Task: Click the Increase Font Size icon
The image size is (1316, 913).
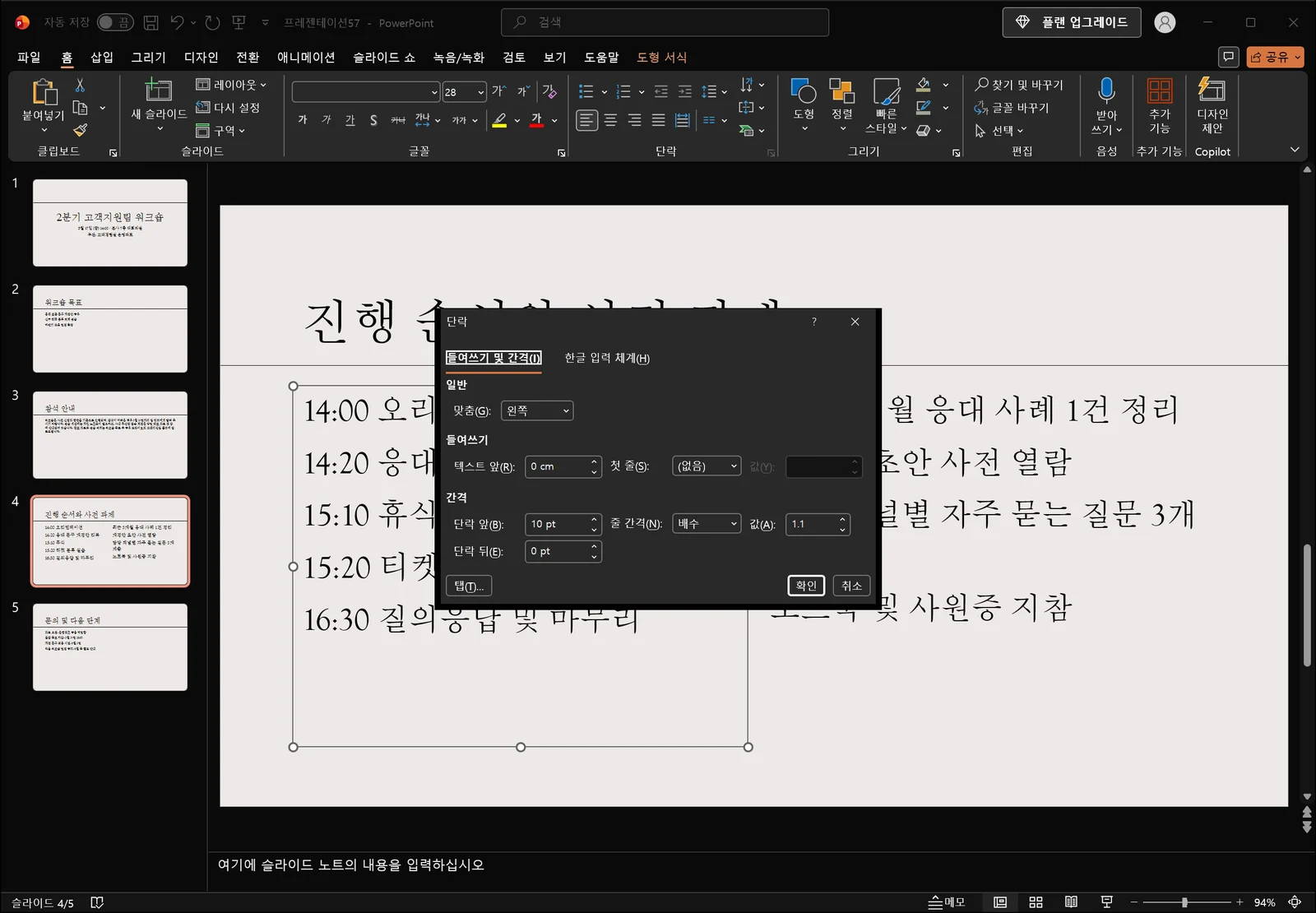Action: click(x=498, y=91)
